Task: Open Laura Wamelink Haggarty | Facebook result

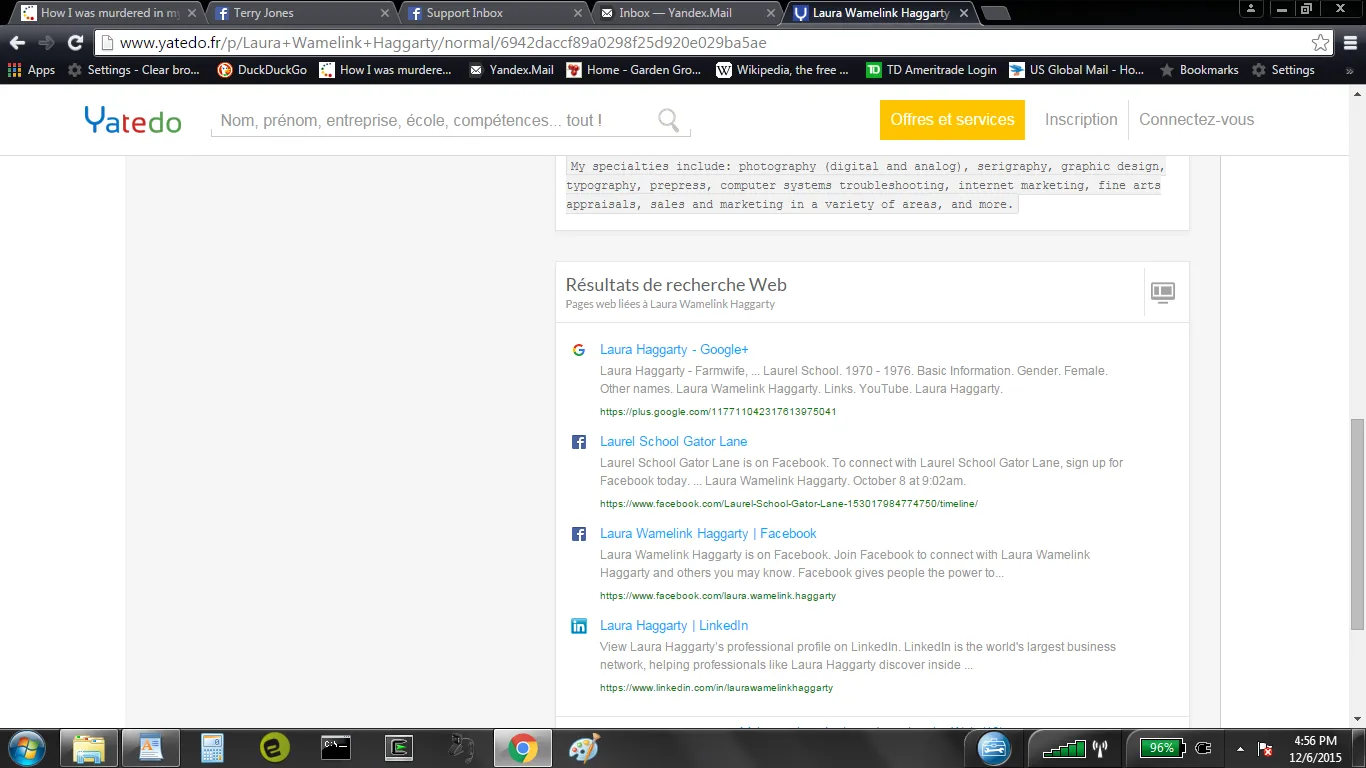Action: (708, 534)
